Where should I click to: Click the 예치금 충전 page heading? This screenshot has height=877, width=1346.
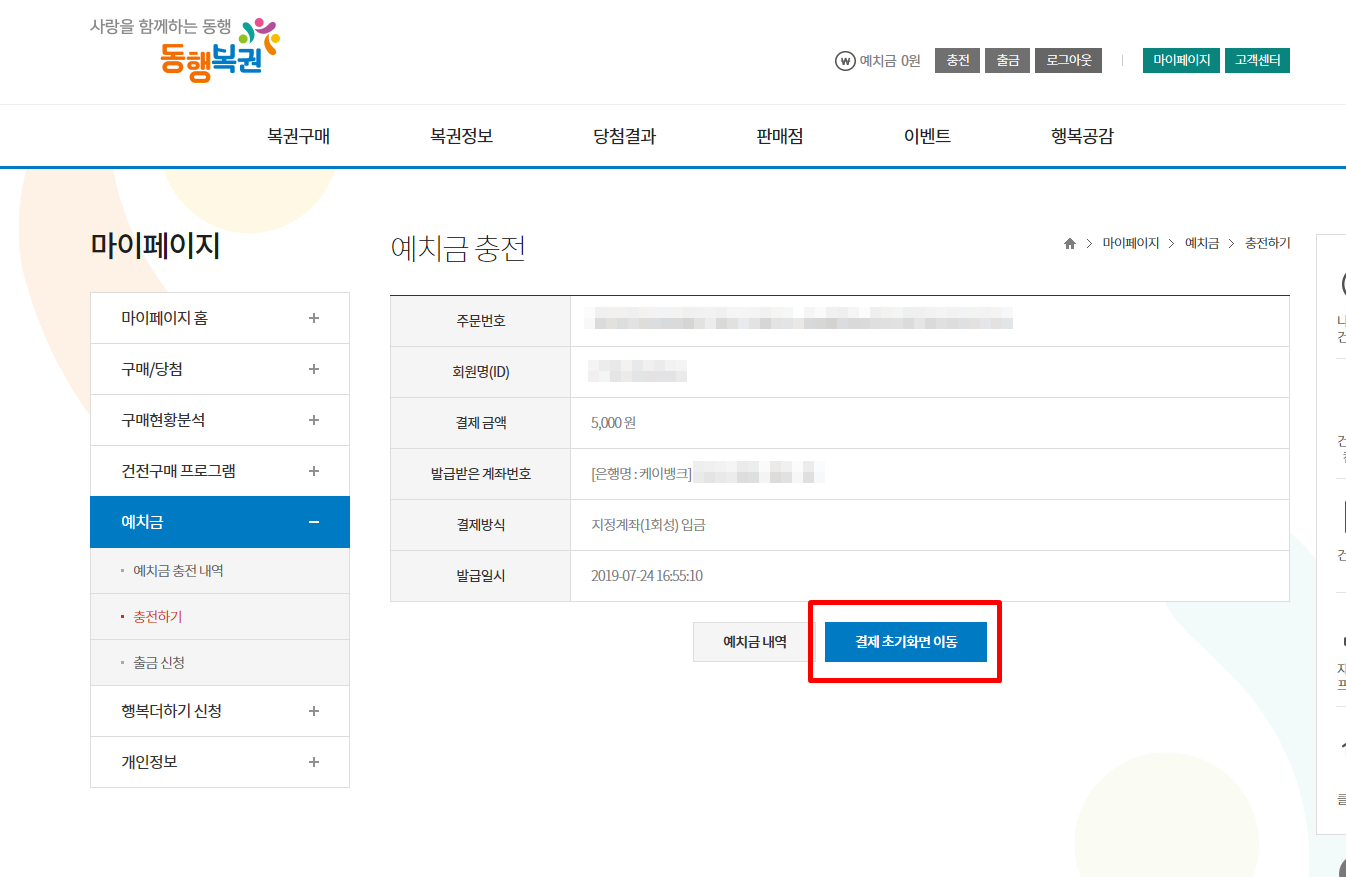click(458, 249)
